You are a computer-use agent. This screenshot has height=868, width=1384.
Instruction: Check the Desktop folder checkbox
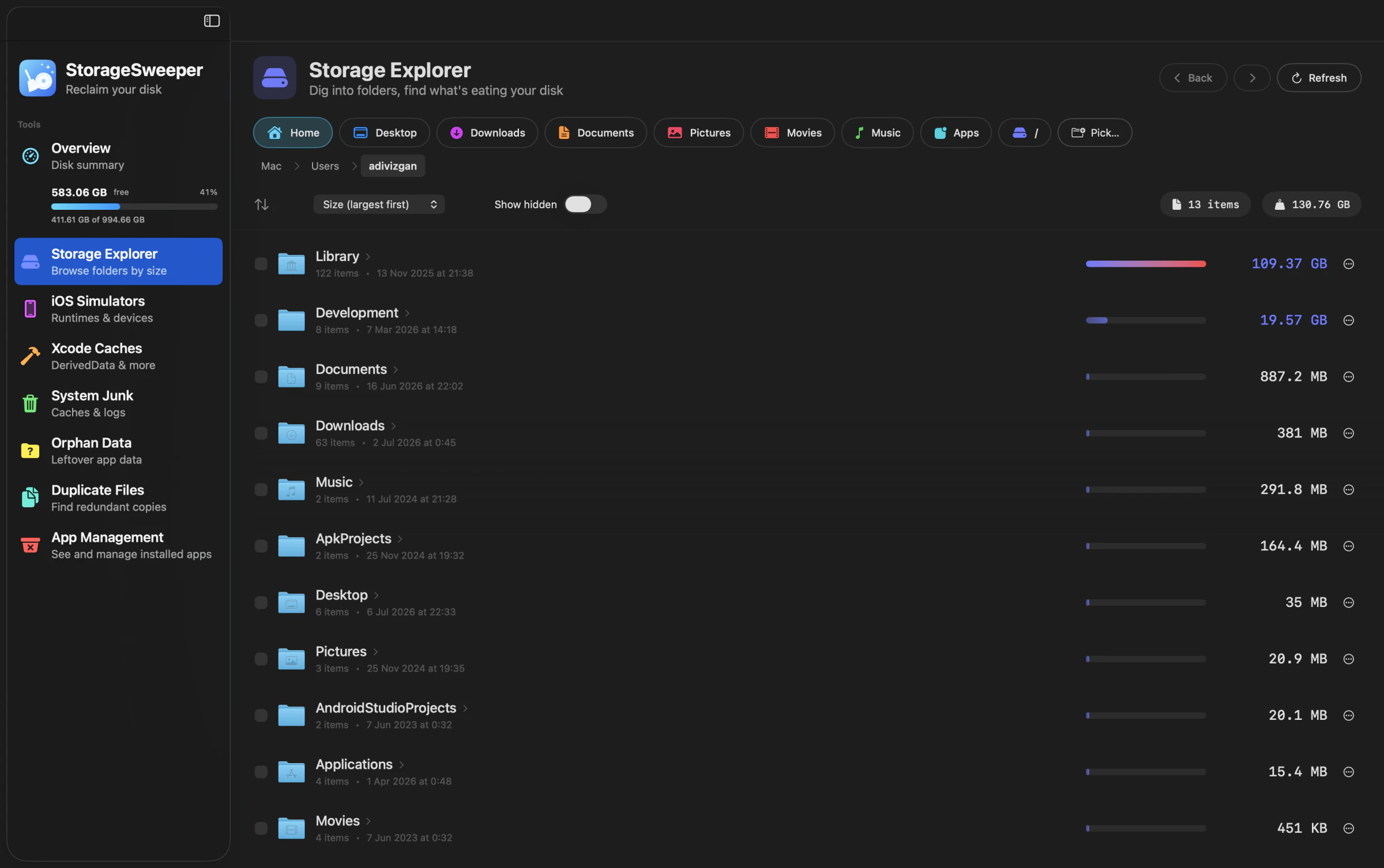pyautogui.click(x=261, y=603)
